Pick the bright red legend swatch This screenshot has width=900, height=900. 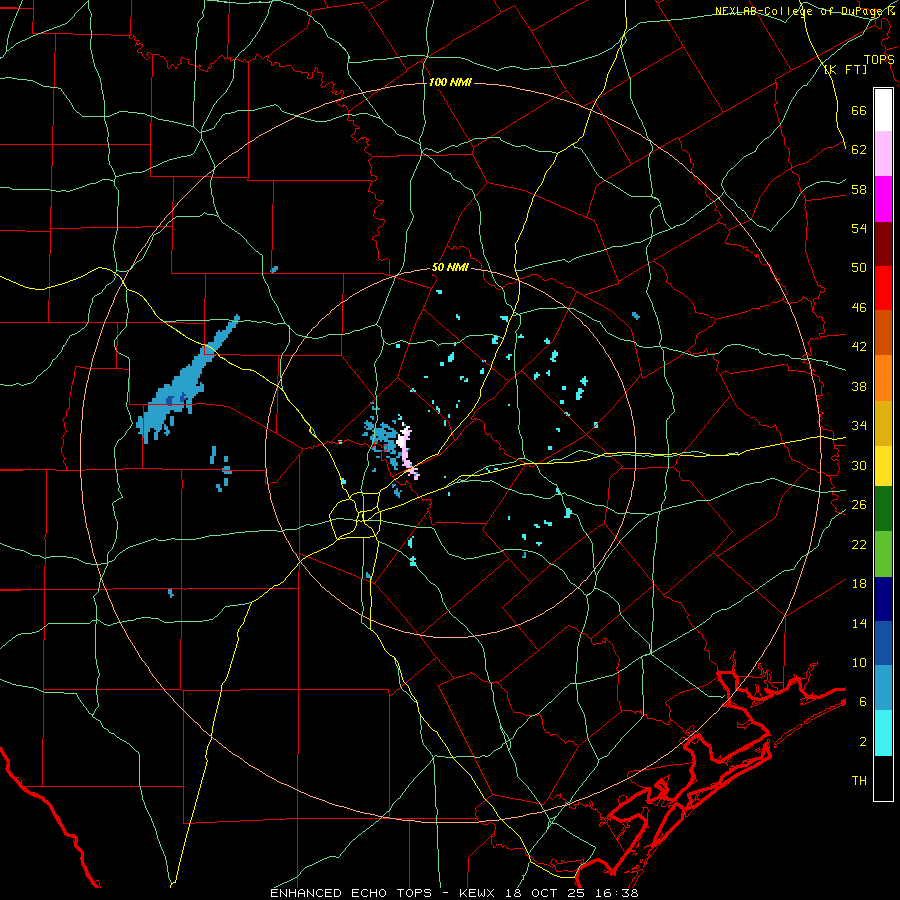[883, 288]
